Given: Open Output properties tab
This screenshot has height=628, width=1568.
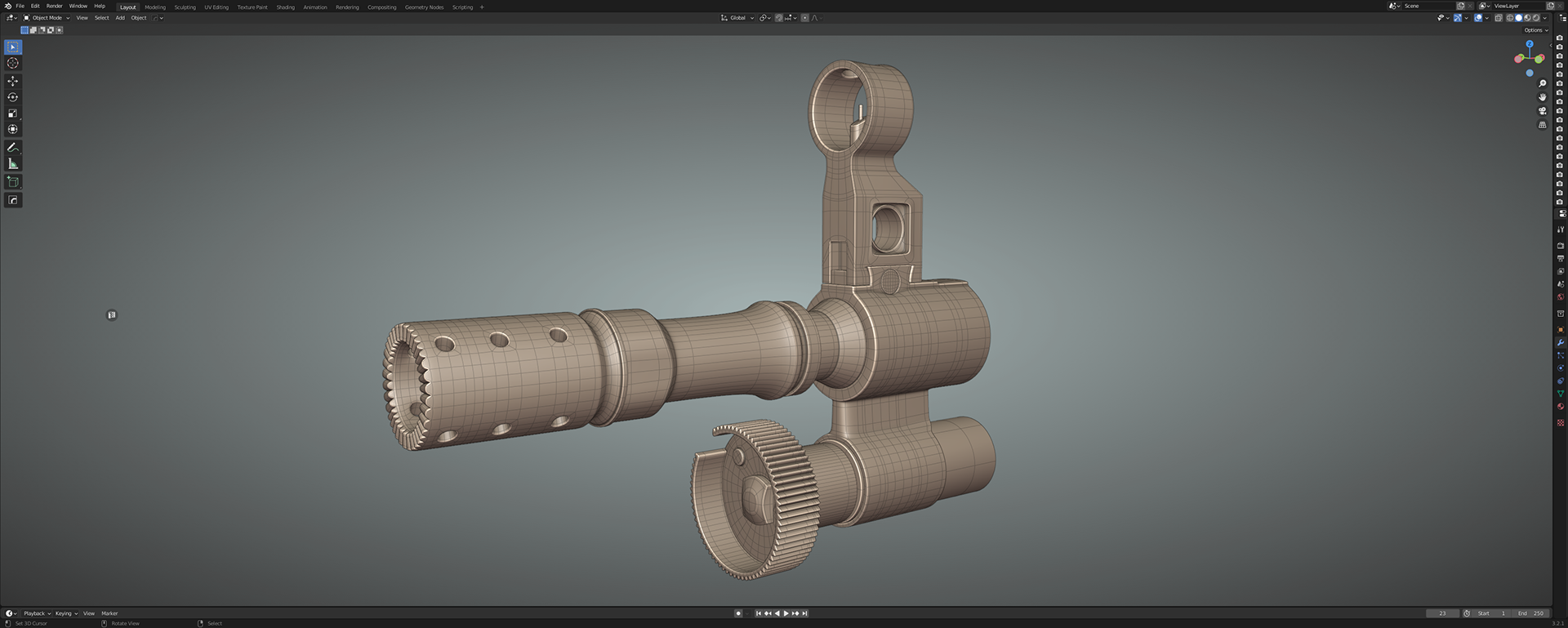Looking at the screenshot, I should coord(1561,258).
